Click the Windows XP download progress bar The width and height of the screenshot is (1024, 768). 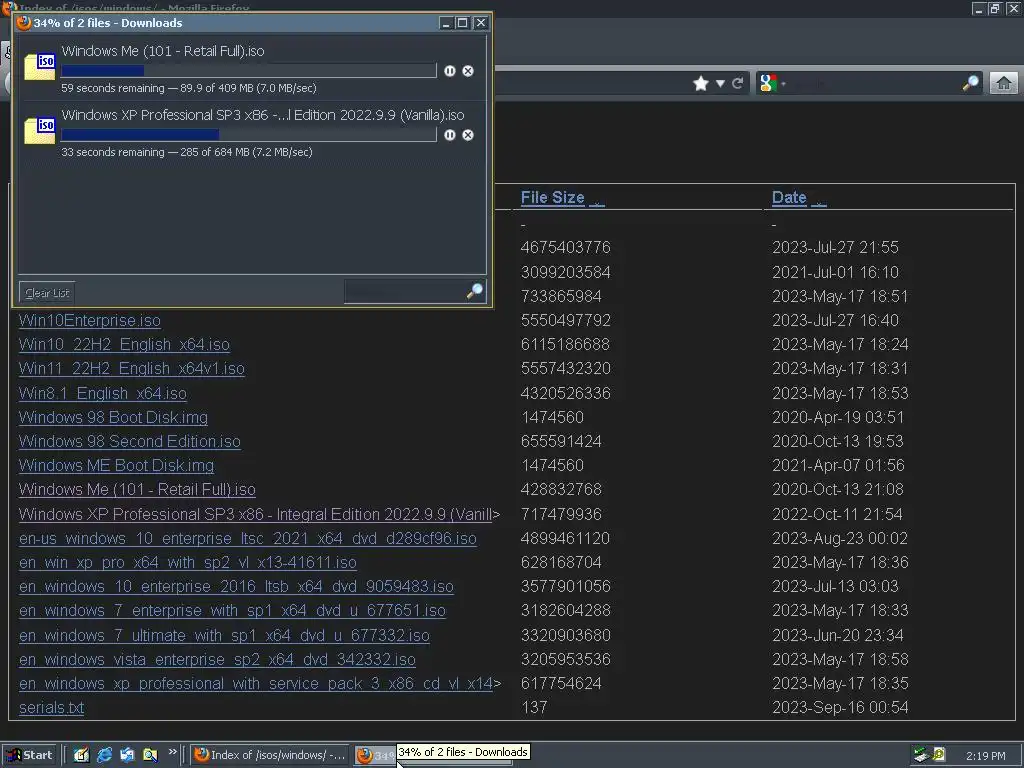pos(249,135)
